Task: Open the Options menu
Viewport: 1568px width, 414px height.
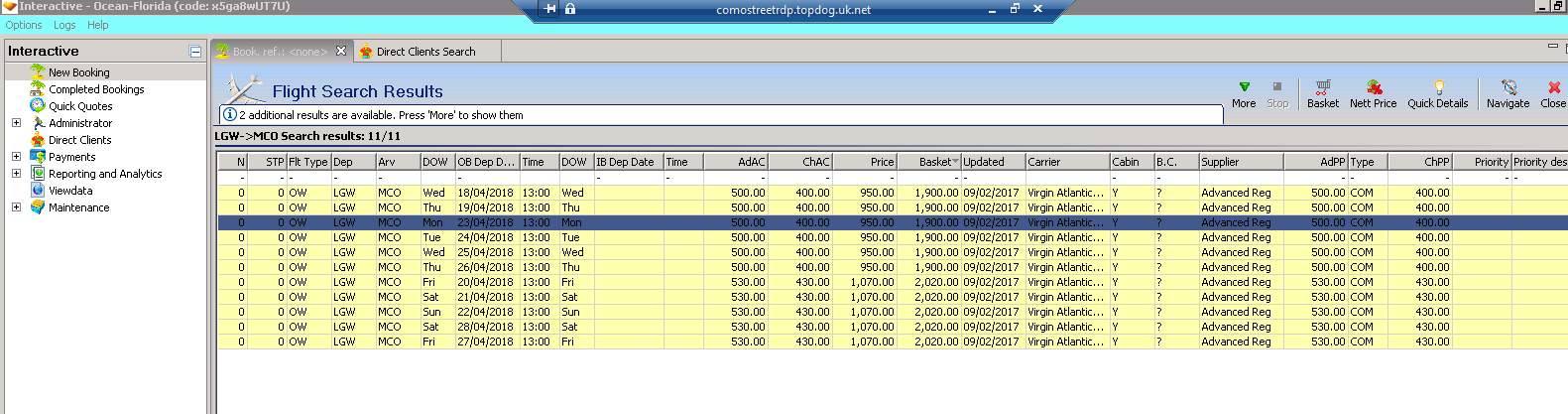Action: point(24,25)
